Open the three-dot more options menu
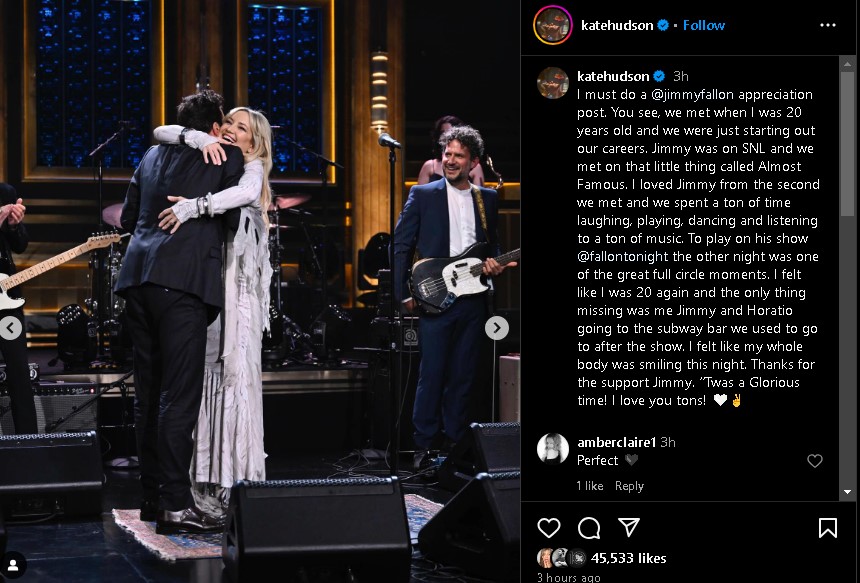Viewport: 860px width, 583px height. tap(828, 25)
